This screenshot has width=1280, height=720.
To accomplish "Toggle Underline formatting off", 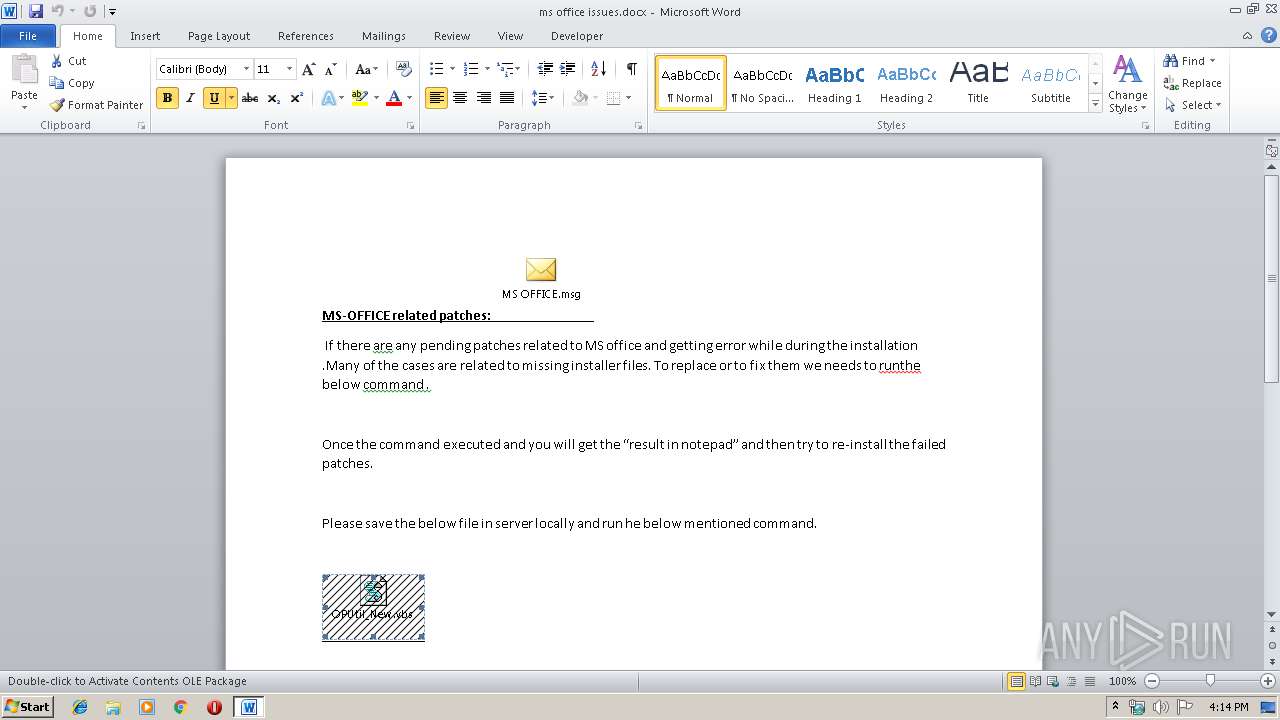I will coord(214,98).
